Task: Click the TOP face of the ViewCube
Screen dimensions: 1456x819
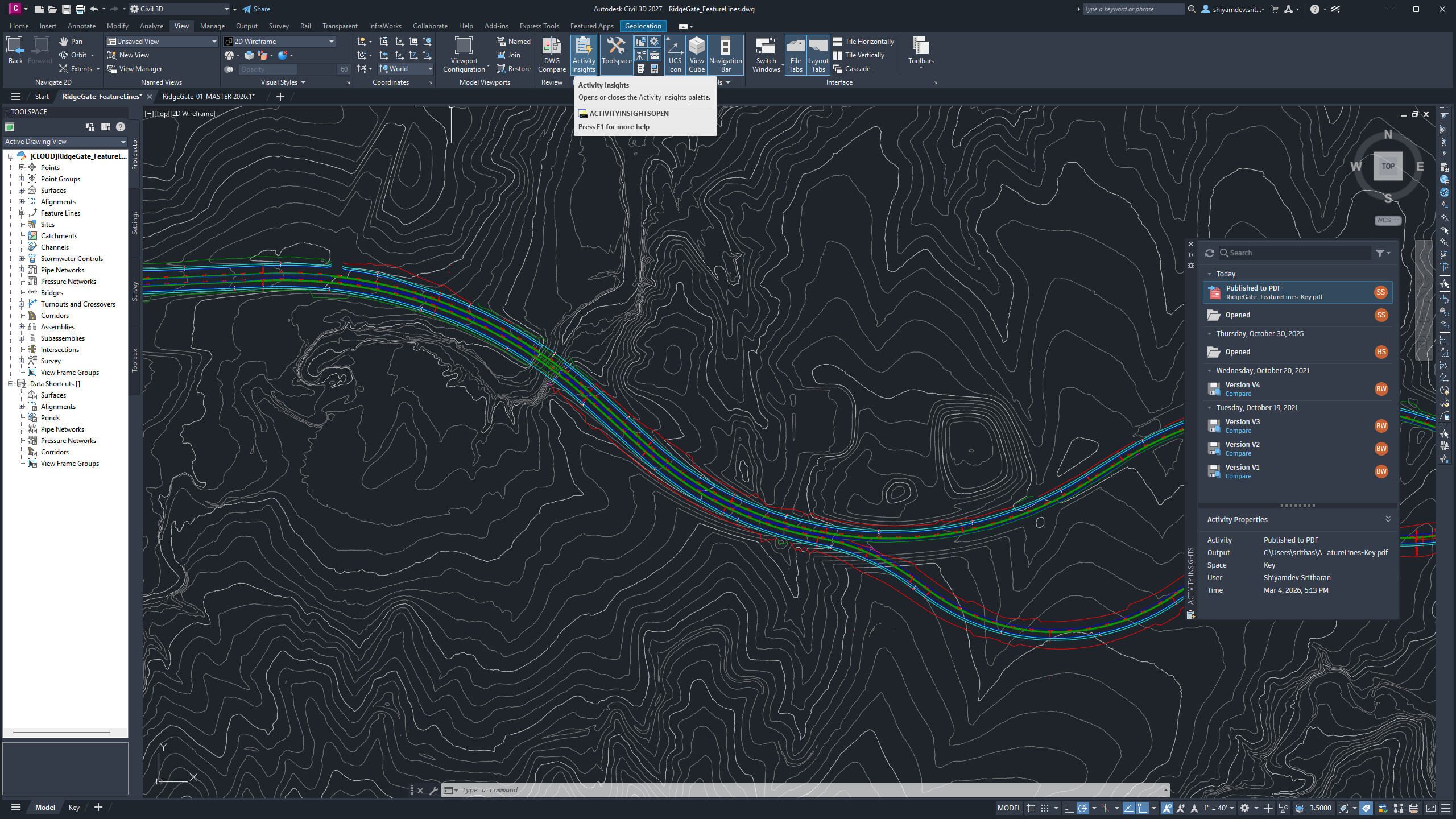Action: point(1388,166)
